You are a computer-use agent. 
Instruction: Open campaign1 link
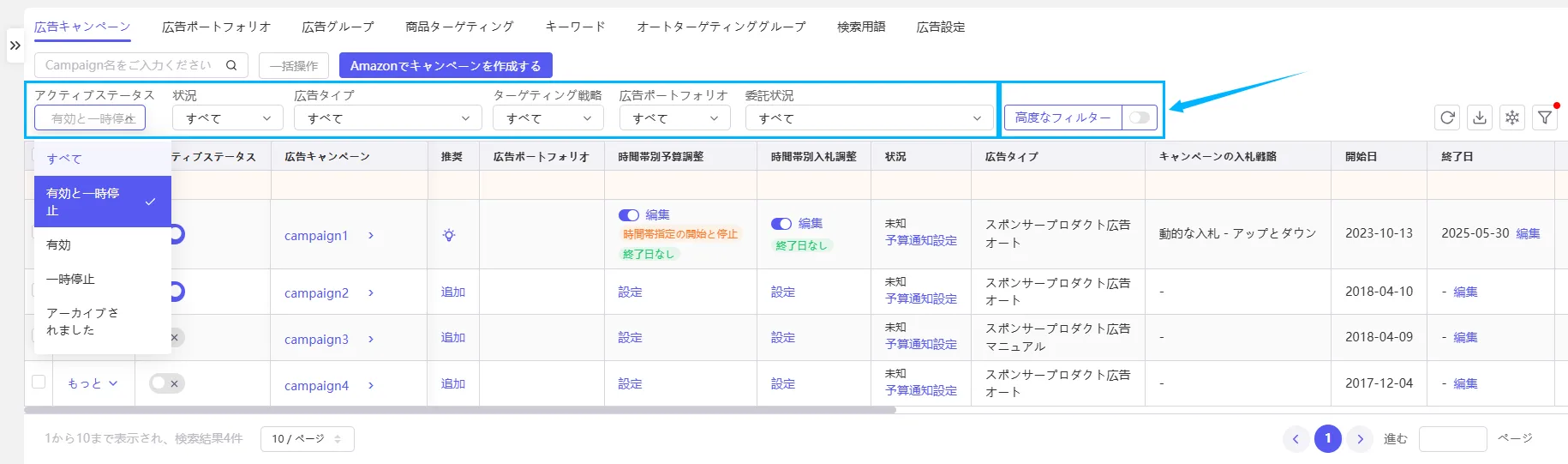pos(316,236)
